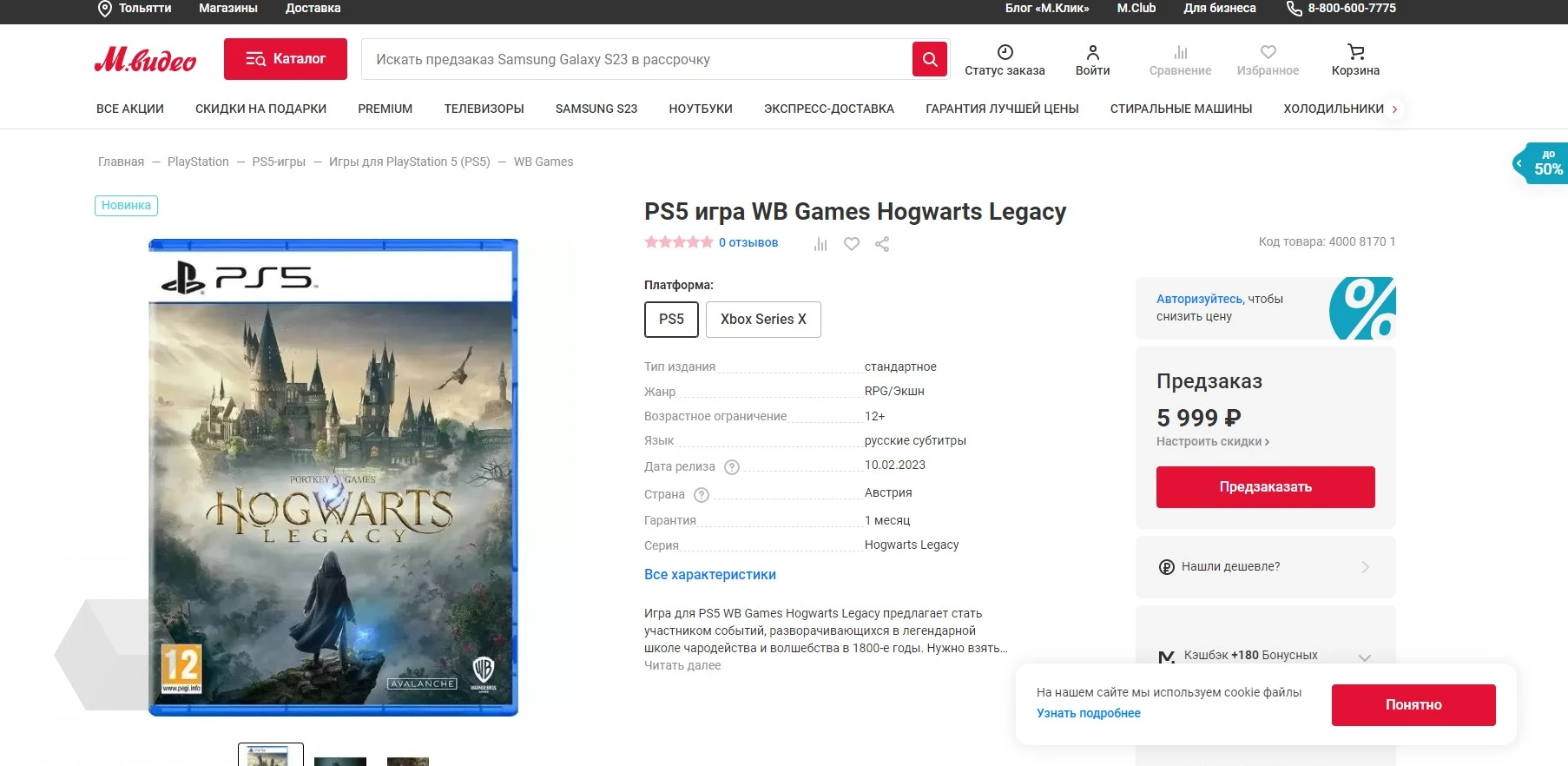This screenshot has width=1568, height=766.
Task: Open Настроить скидки link
Action: click(1213, 441)
